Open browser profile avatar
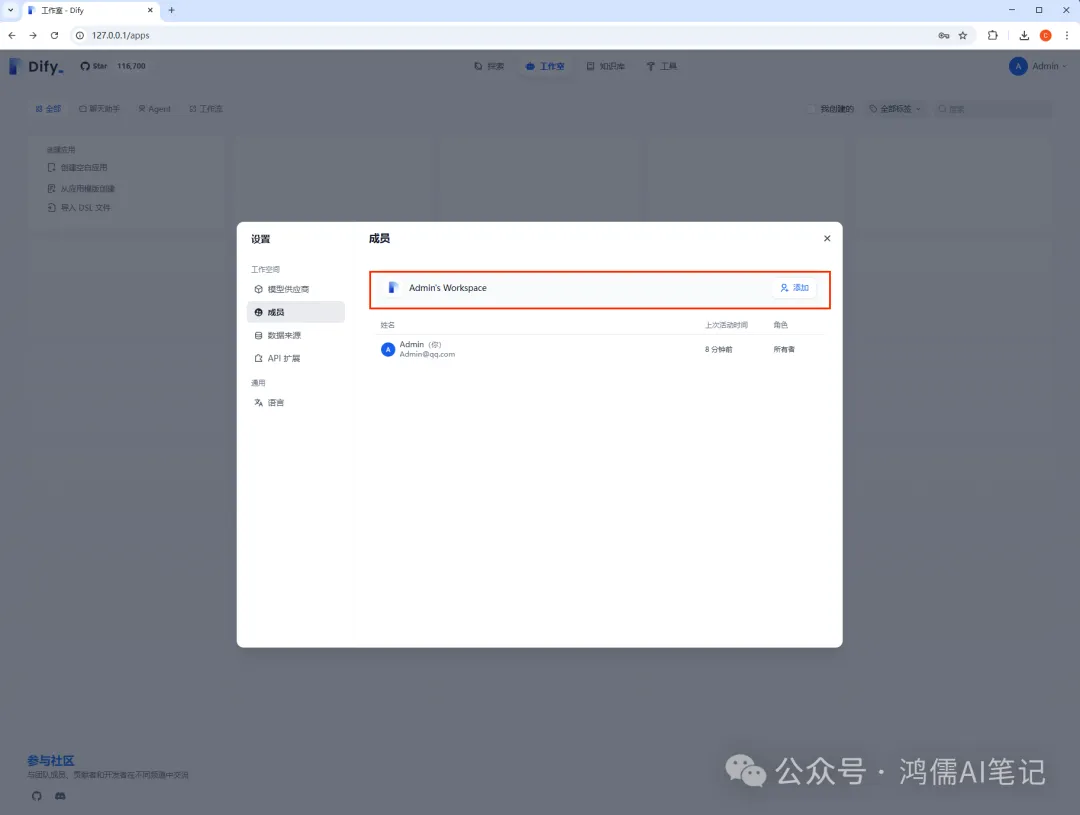The image size is (1080, 815). click(1046, 35)
